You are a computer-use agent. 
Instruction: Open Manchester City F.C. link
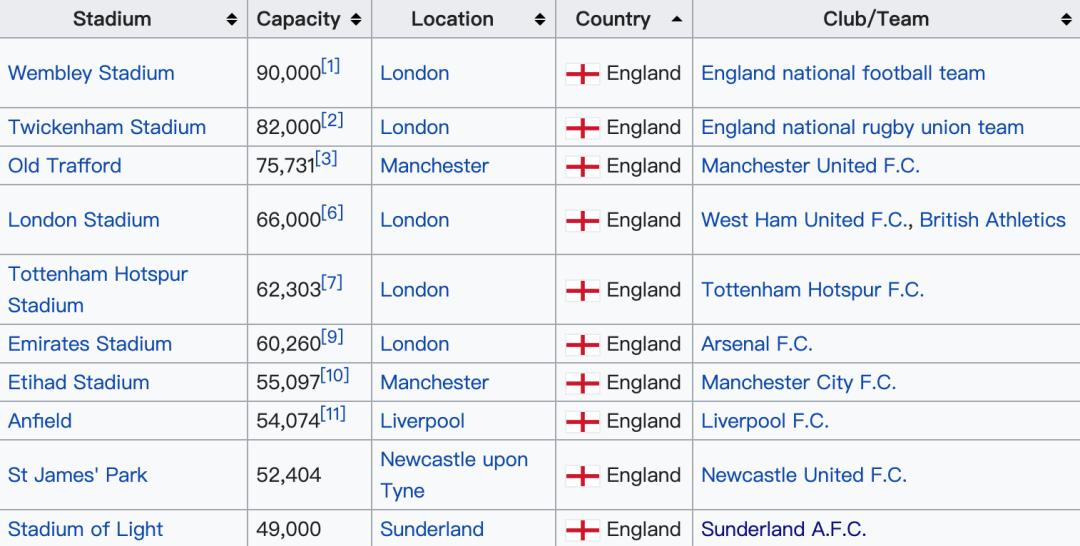coord(798,382)
